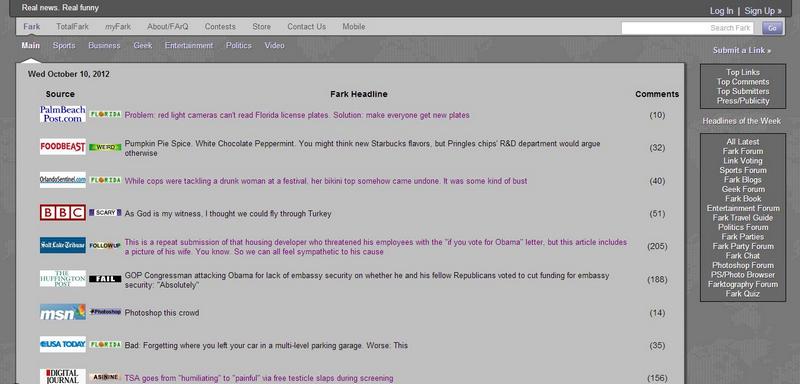The image size is (800, 384).
Task: Open the About/FArQ menu item
Action: coord(168,27)
